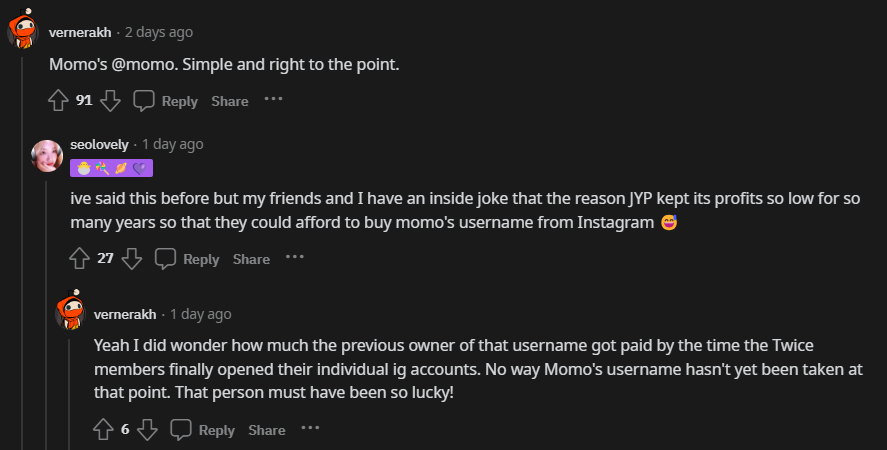Open more options on vernerakh's top comment
887x450 pixels.
coord(274,100)
